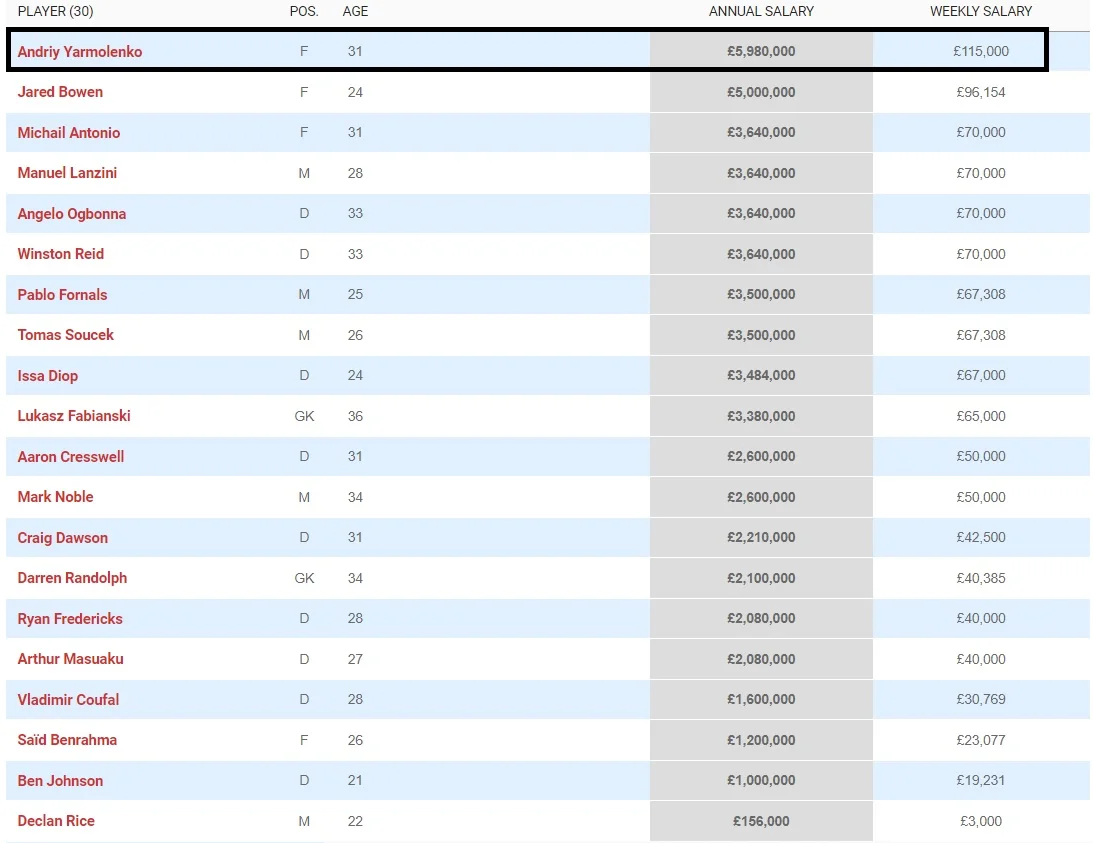Sort by Annual Salary column header
The image size is (1093, 843).
pos(761,12)
